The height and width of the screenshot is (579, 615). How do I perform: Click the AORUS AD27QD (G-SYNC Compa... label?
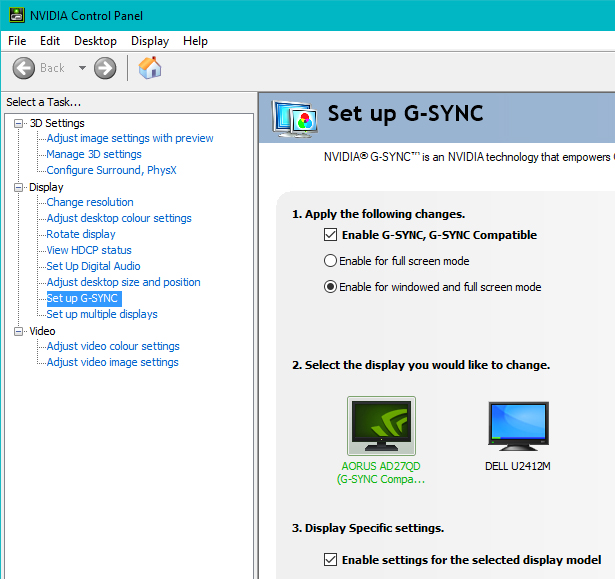381,472
